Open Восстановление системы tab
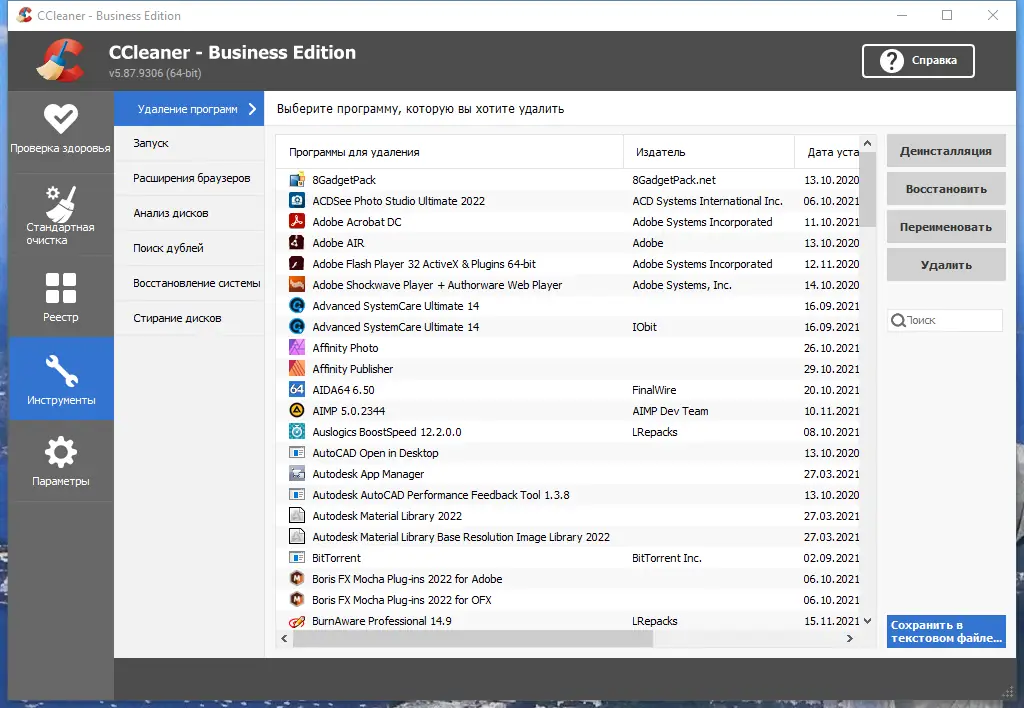The image size is (1024, 708). click(189, 283)
